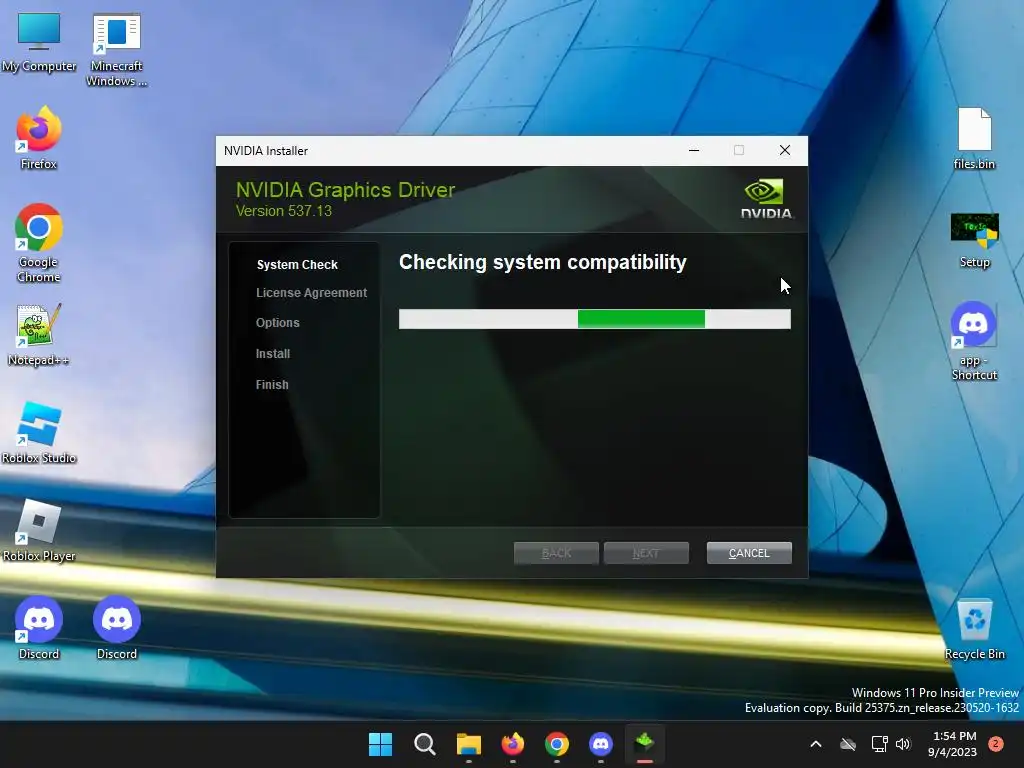Open the notification badge showing 2

tap(996, 744)
